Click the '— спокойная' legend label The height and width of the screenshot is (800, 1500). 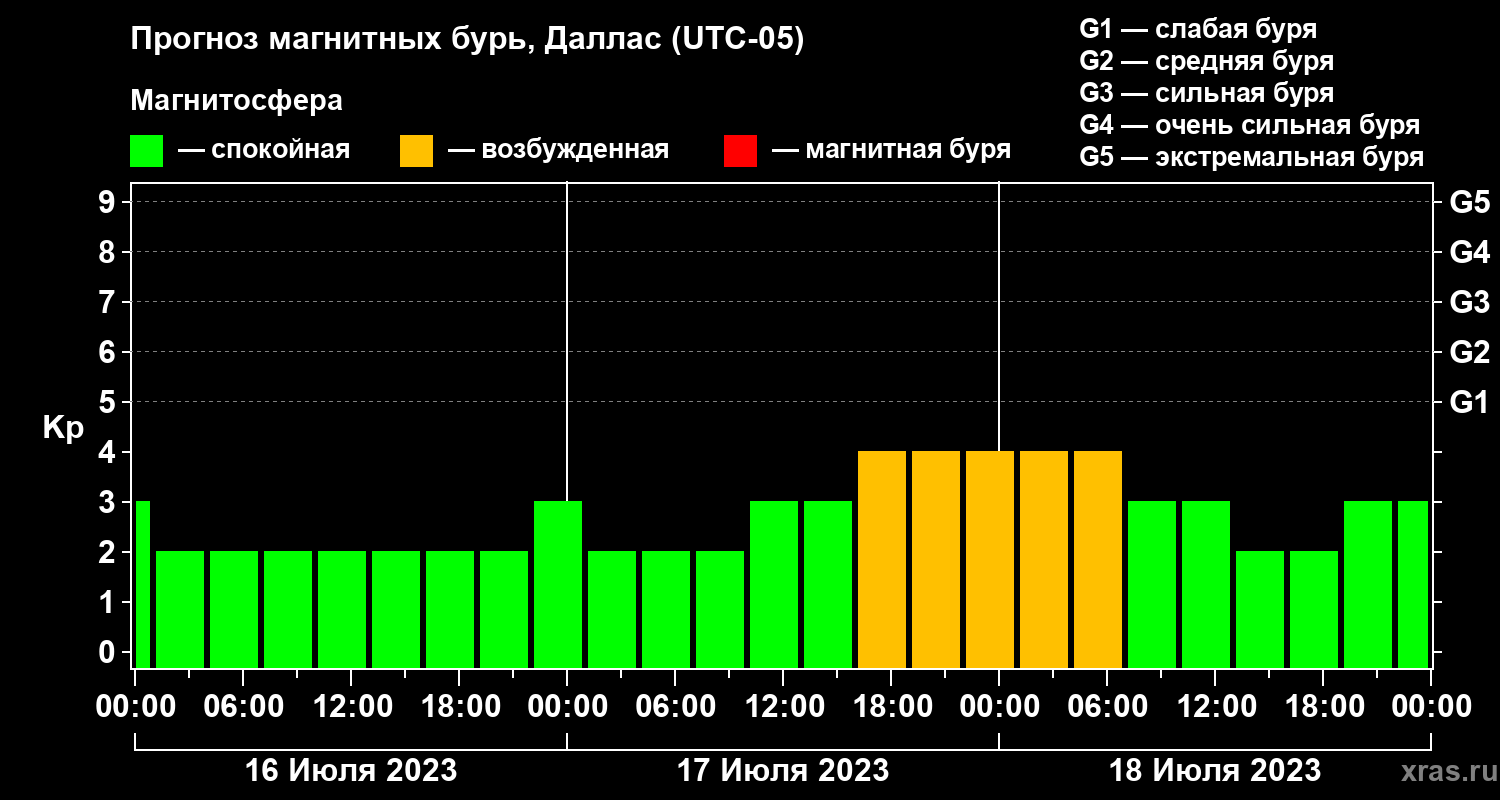click(264, 150)
